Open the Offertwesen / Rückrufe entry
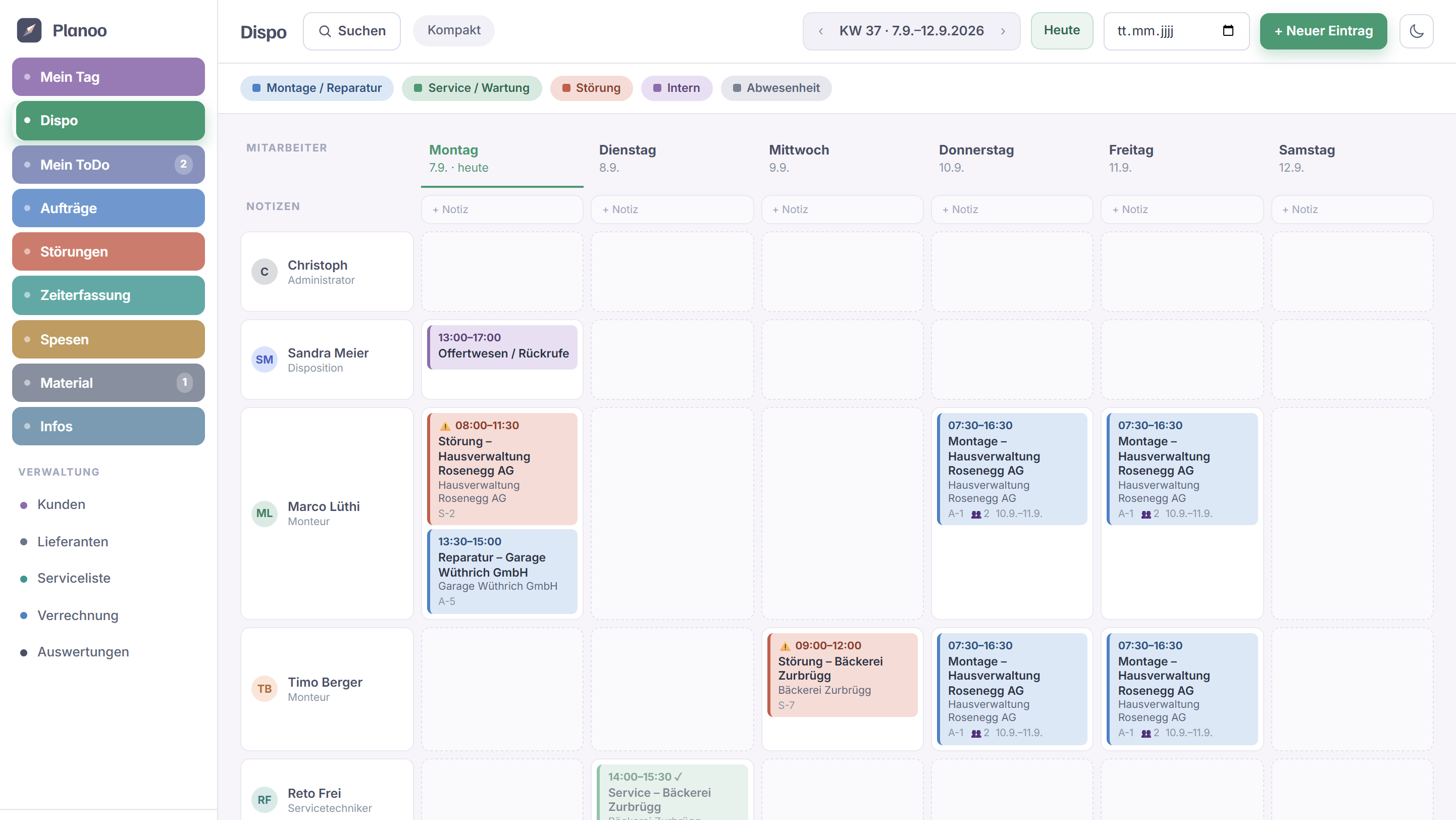Image resolution: width=1456 pixels, height=820 pixels. 502,347
